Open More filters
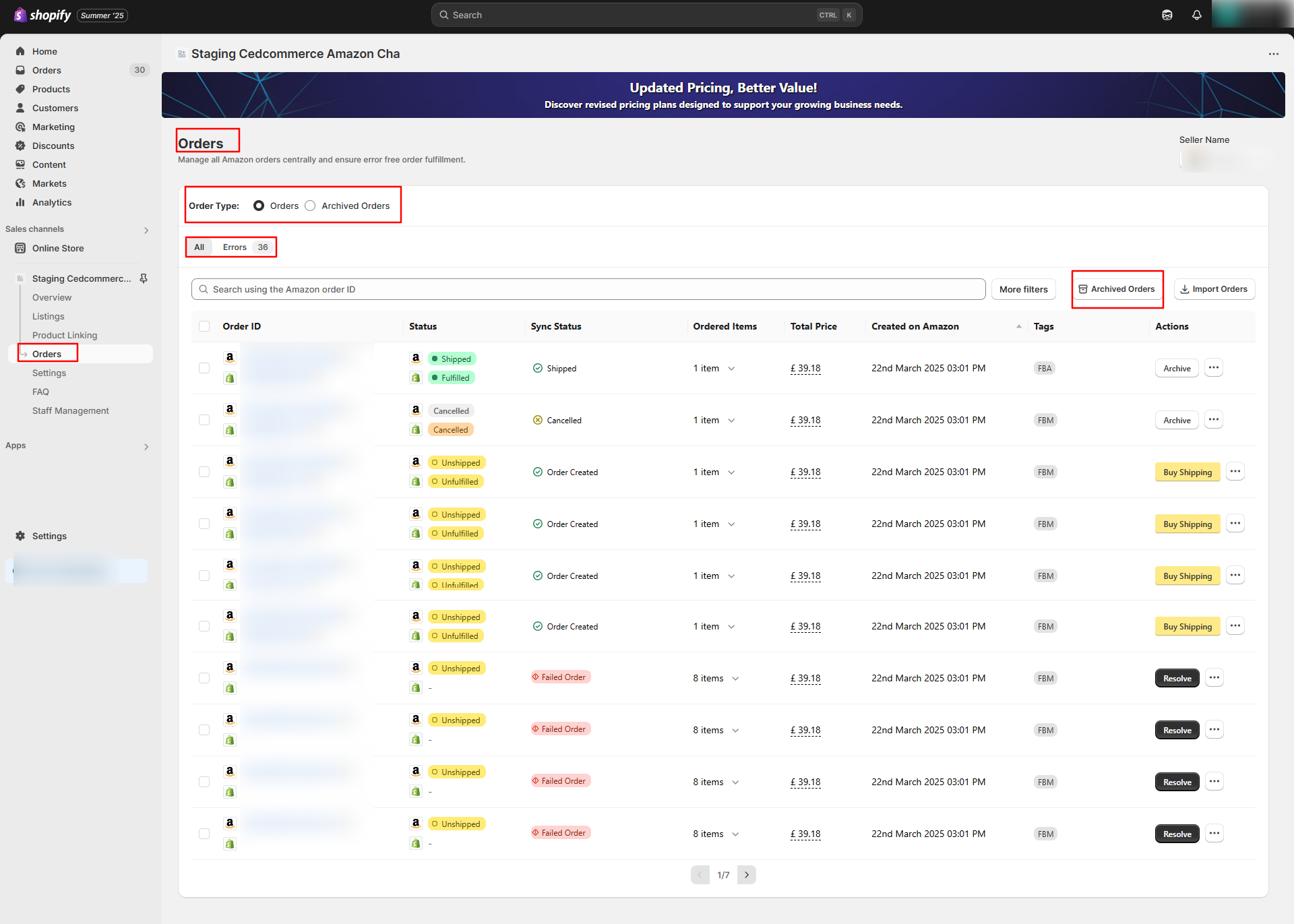Screen dimensions: 1294x924 coord(1023,289)
